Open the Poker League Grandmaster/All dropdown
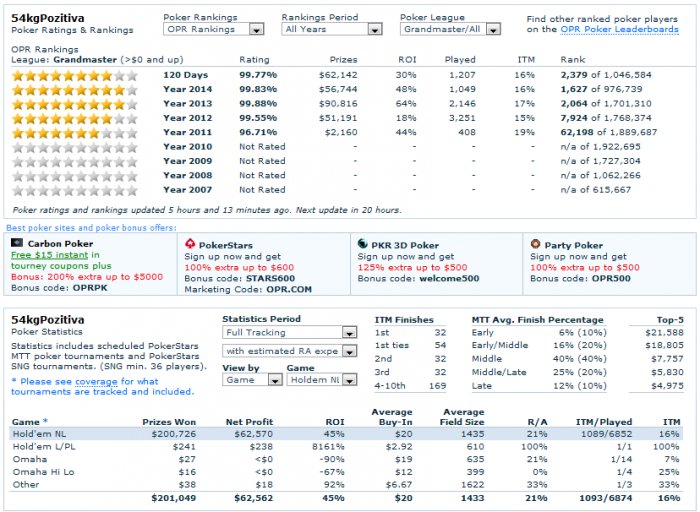Viewport: 700px width, 512px height. coord(450,29)
